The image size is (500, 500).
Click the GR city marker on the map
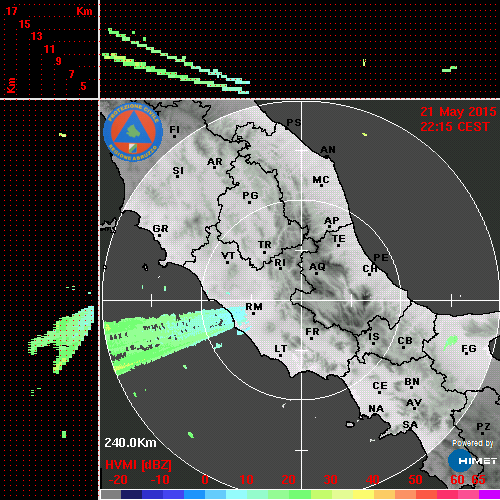click(160, 230)
